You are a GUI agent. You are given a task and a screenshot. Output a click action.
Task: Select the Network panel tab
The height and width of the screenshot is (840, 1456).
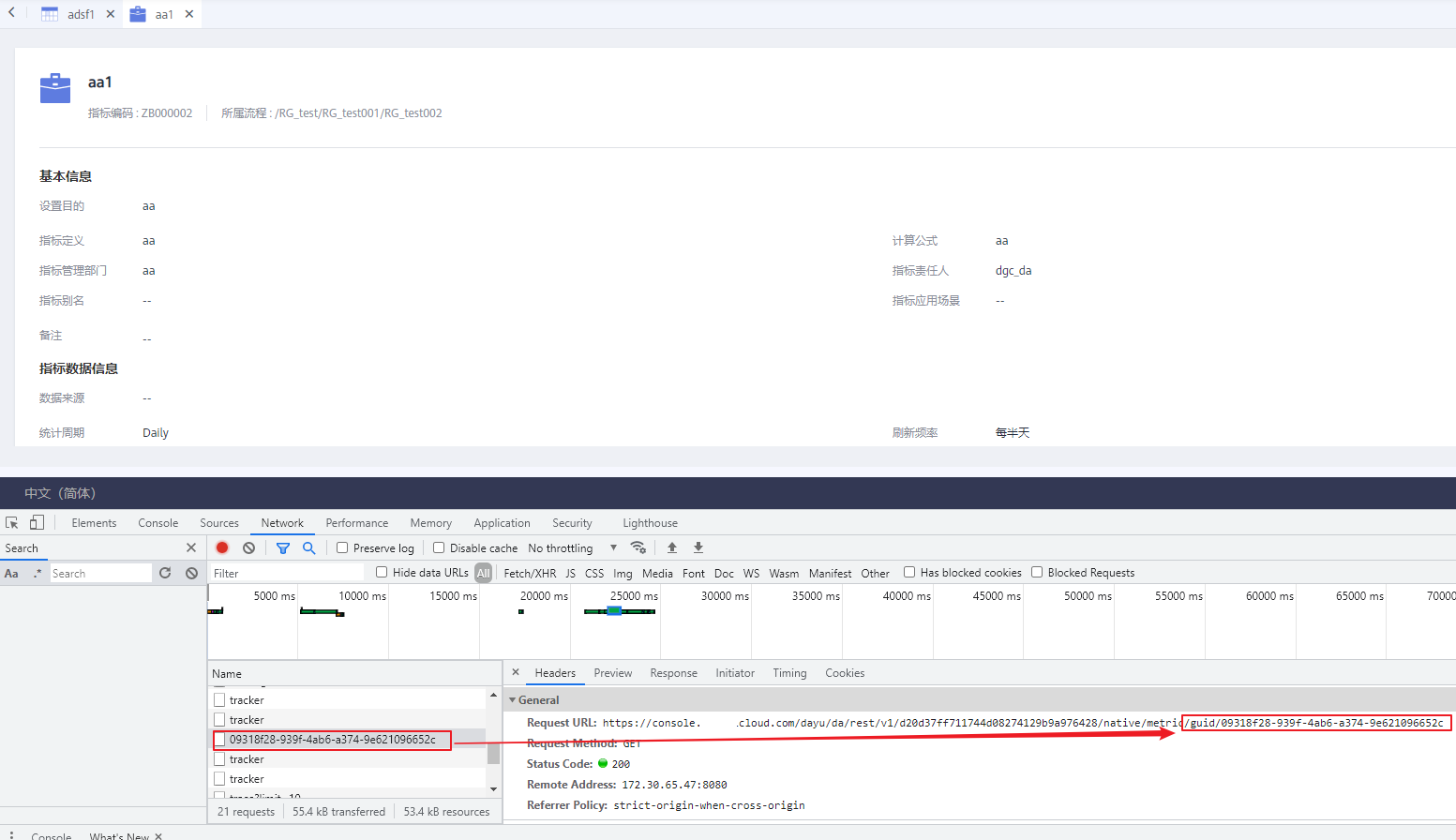click(282, 523)
